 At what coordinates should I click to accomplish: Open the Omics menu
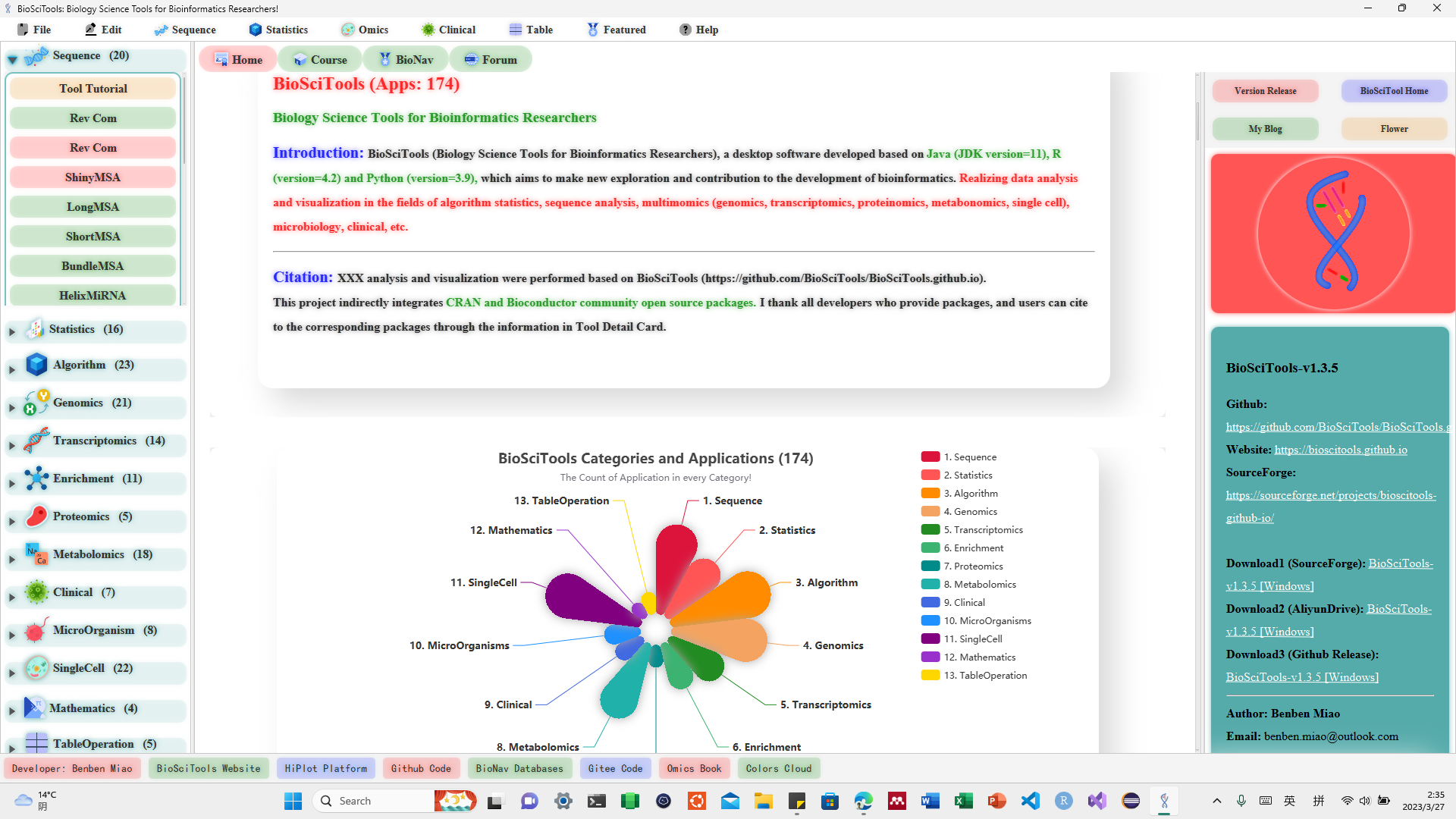tap(365, 30)
